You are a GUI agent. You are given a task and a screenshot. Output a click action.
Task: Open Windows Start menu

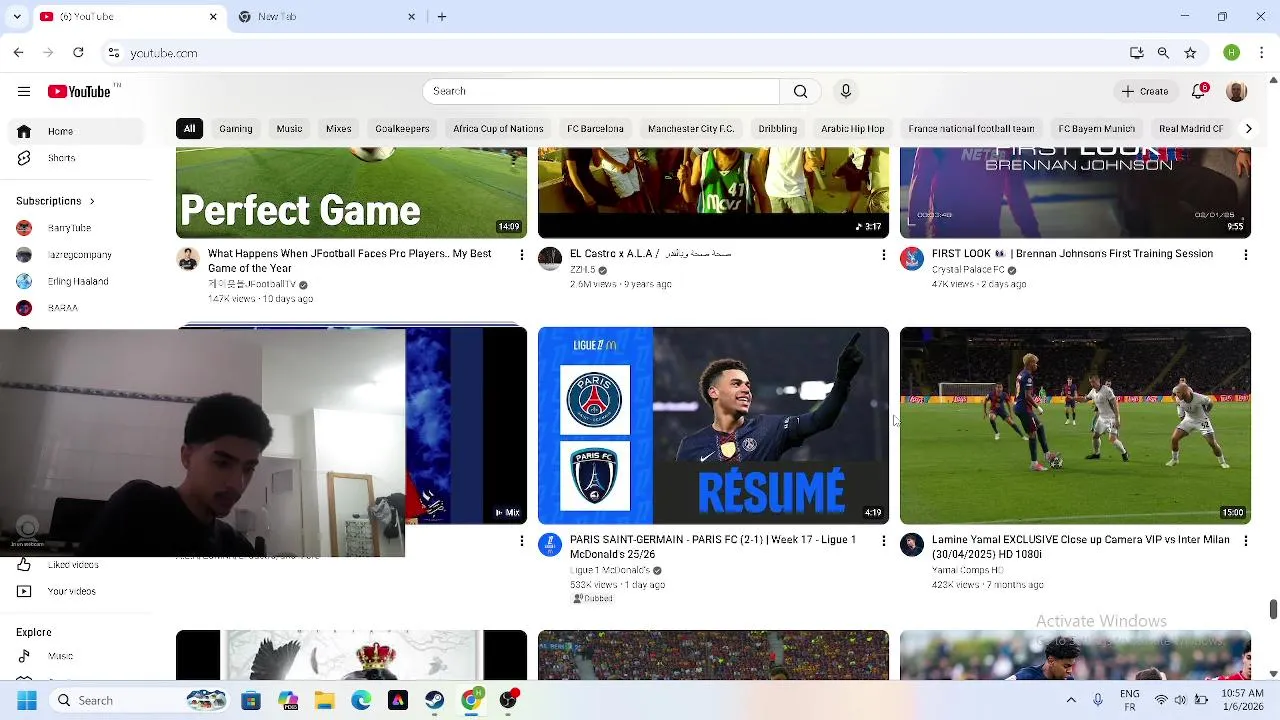[x=27, y=700]
